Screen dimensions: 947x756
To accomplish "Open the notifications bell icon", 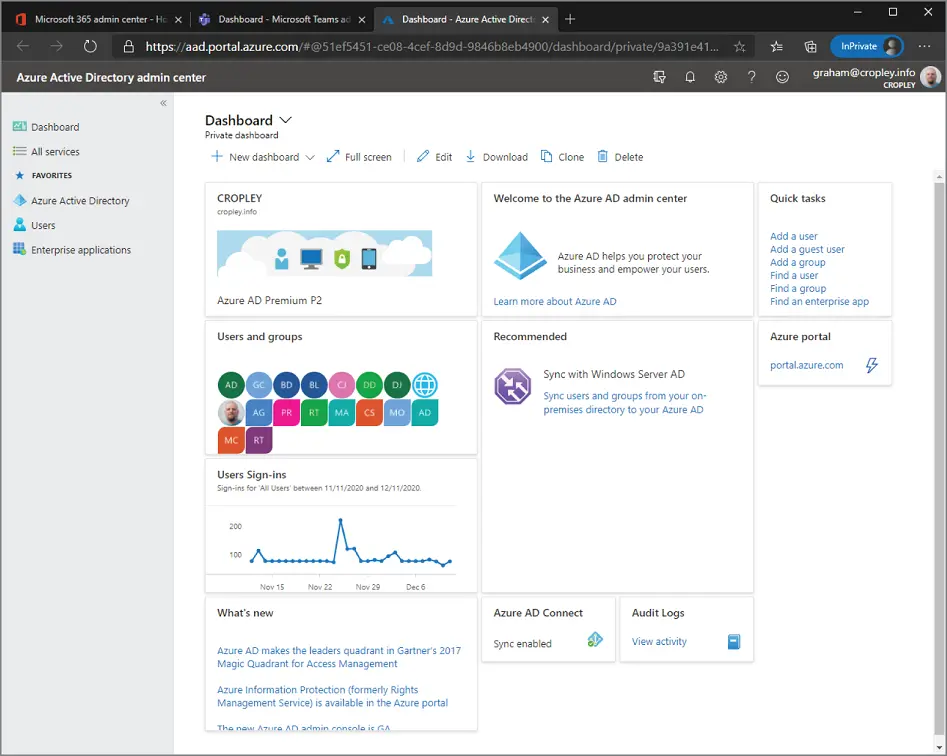I will (690, 77).
